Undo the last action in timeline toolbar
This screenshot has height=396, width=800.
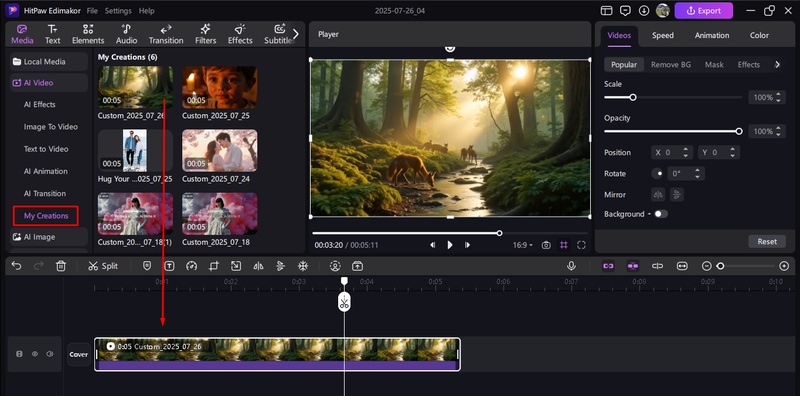[16, 266]
